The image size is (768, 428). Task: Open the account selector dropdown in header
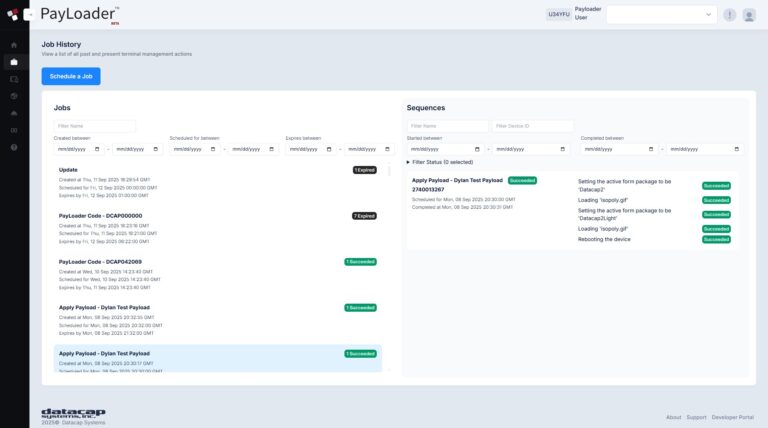coord(662,15)
